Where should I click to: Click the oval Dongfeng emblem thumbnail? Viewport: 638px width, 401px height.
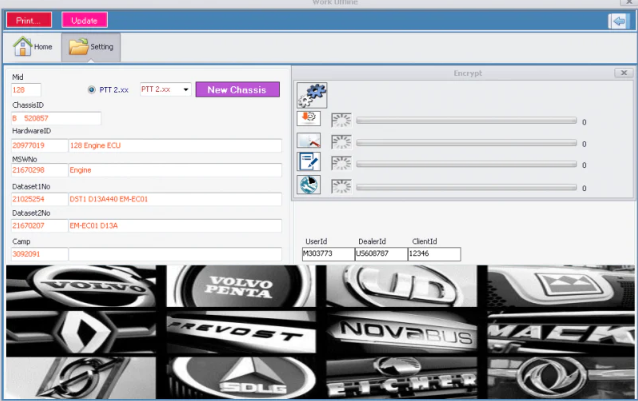[561, 378]
